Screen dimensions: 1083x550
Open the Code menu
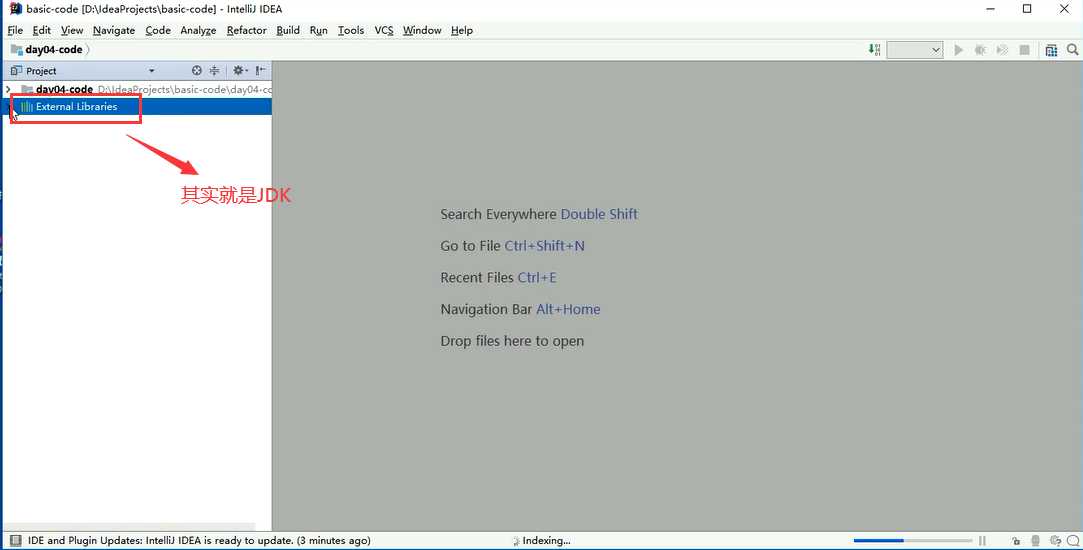[158, 30]
